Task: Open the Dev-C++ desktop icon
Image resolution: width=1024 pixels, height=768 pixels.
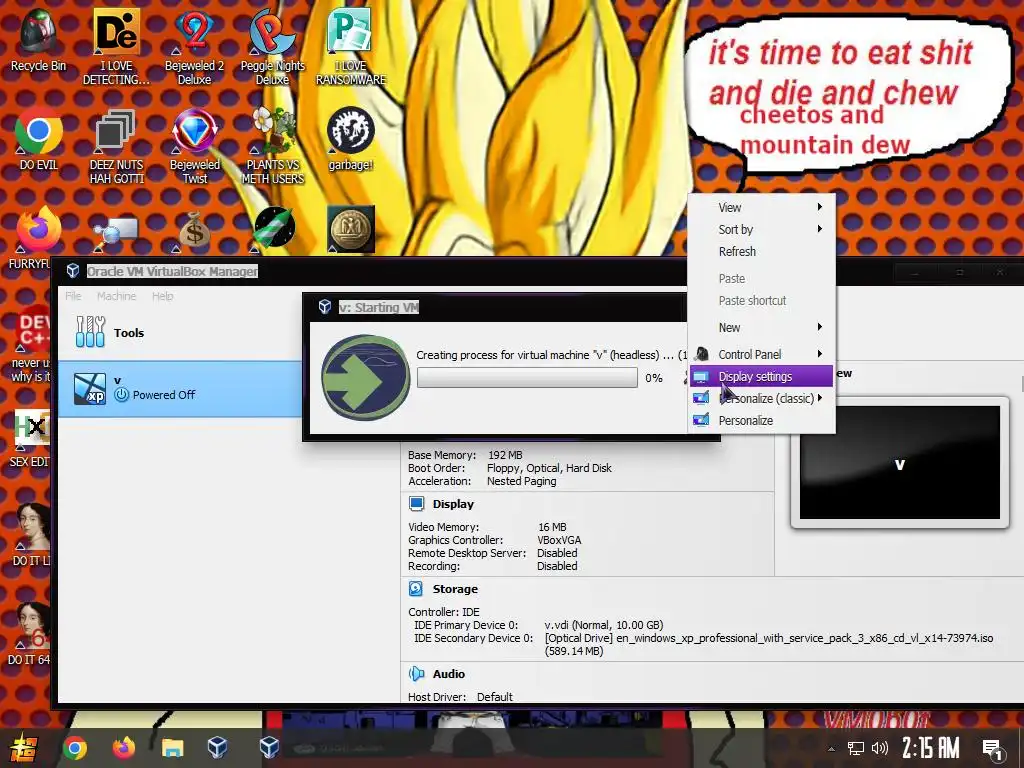Action: [34, 329]
